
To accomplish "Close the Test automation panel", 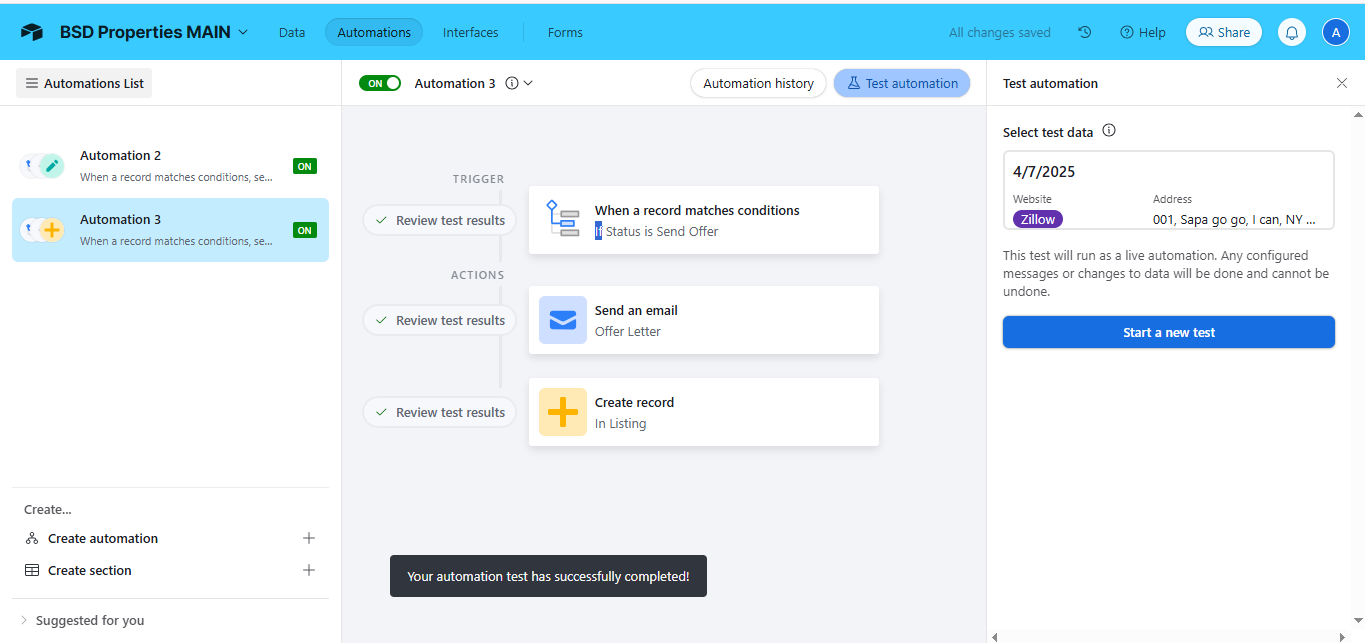I will tap(1342, 83).
